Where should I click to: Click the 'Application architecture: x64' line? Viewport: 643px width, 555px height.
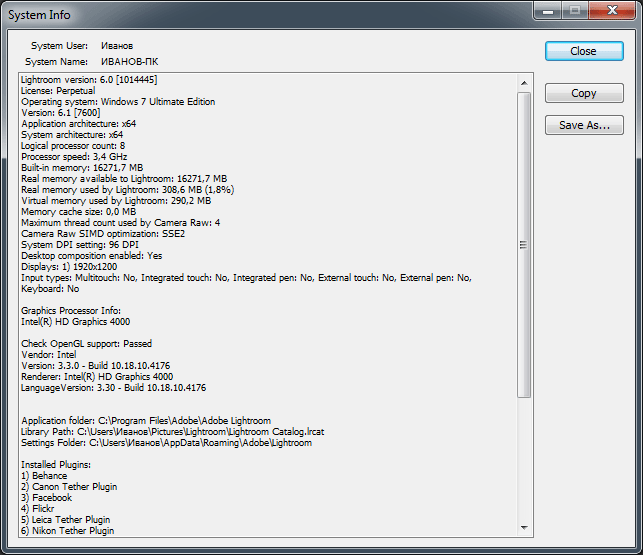(78, 124)
